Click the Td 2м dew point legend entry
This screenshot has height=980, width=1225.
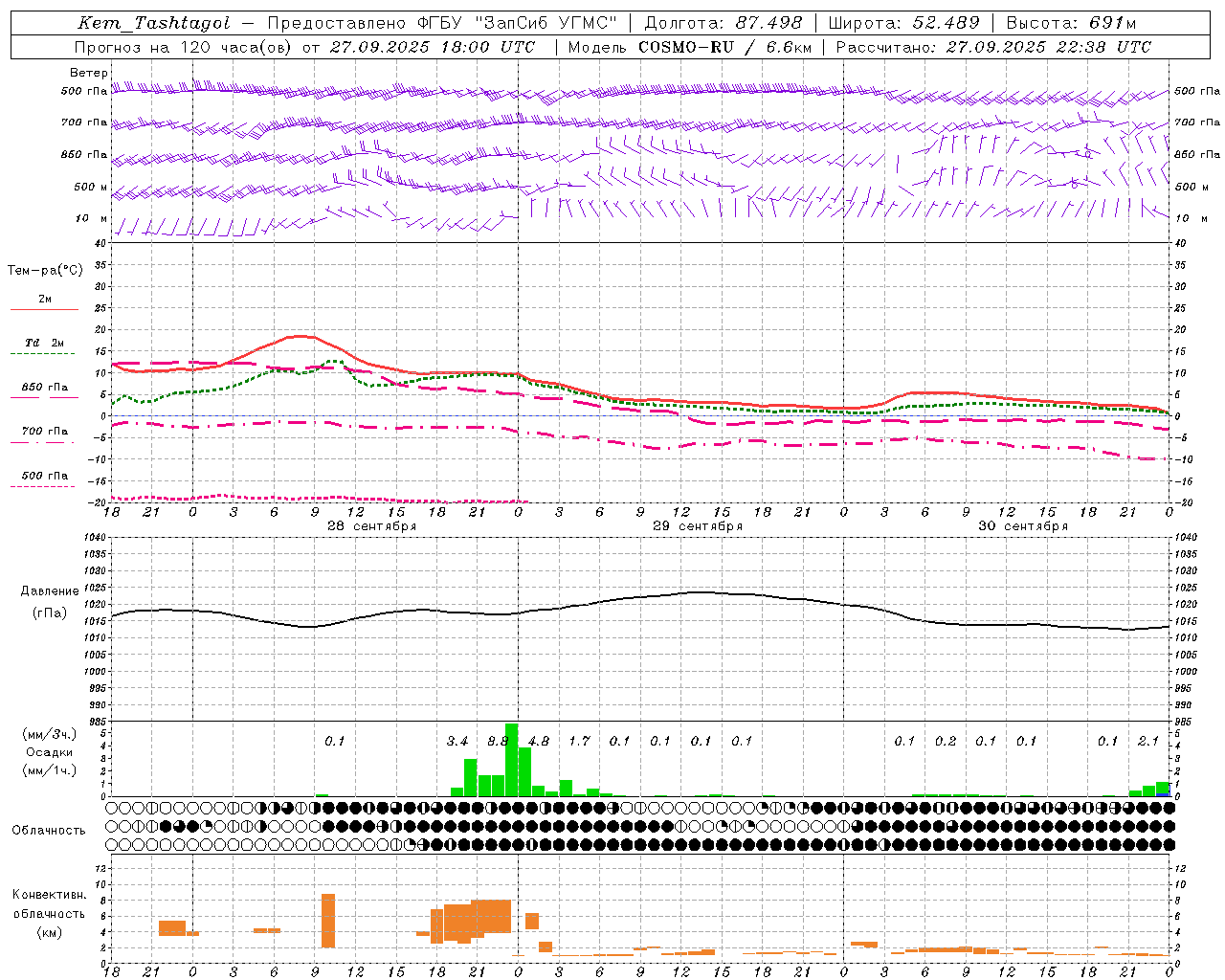click(45, 343)
